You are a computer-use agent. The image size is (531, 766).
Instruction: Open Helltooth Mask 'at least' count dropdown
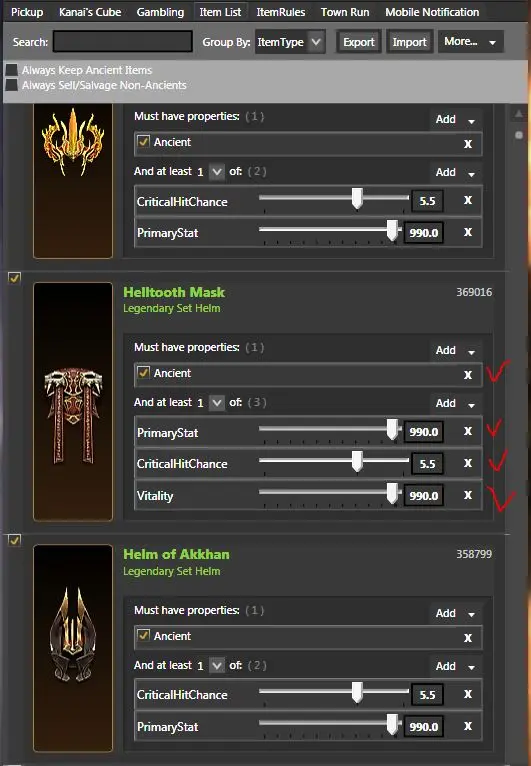[216, 403]
